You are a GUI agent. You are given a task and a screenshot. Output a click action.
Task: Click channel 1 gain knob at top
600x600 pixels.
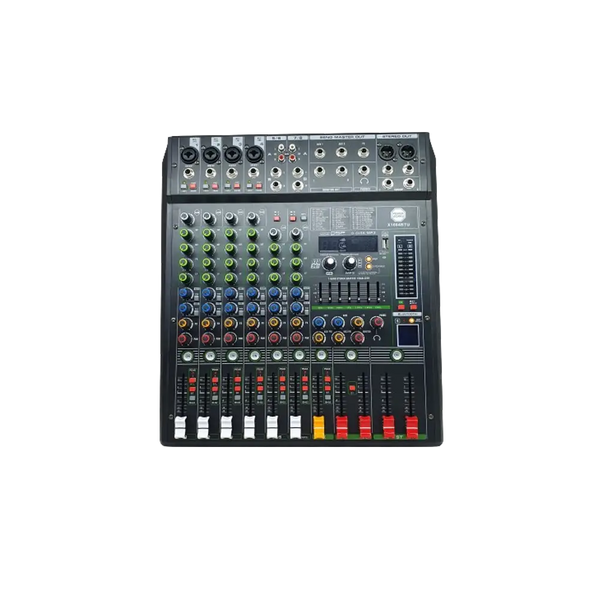point(186,217)
